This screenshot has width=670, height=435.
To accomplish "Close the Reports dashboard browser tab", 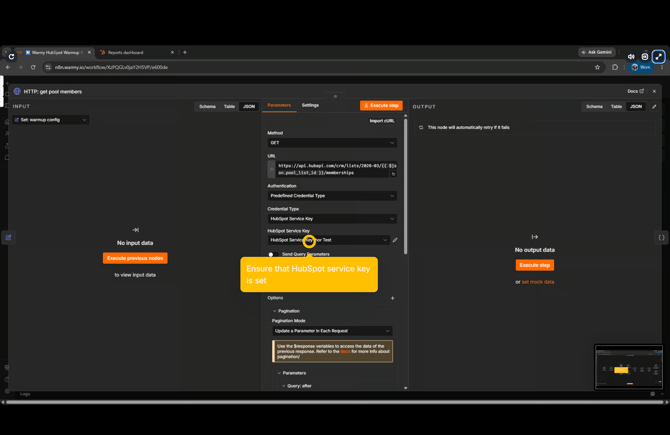I will pyautogui.click(x=172, y=52).
